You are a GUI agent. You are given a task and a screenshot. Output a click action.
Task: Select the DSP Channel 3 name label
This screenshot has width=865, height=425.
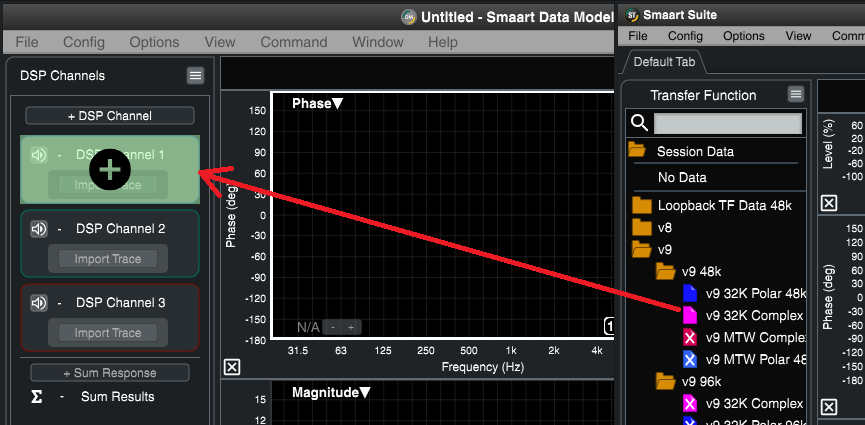click(x=120, y=302)
